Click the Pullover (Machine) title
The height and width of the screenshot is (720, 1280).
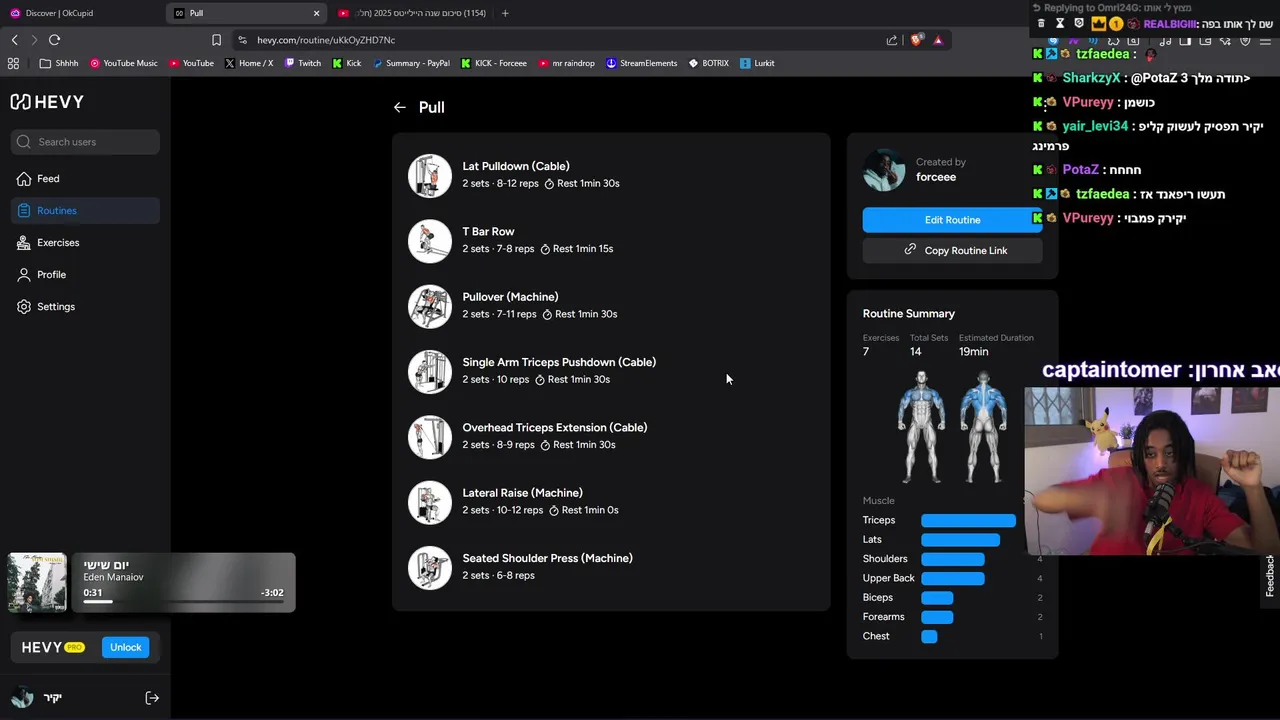(510, 297)
